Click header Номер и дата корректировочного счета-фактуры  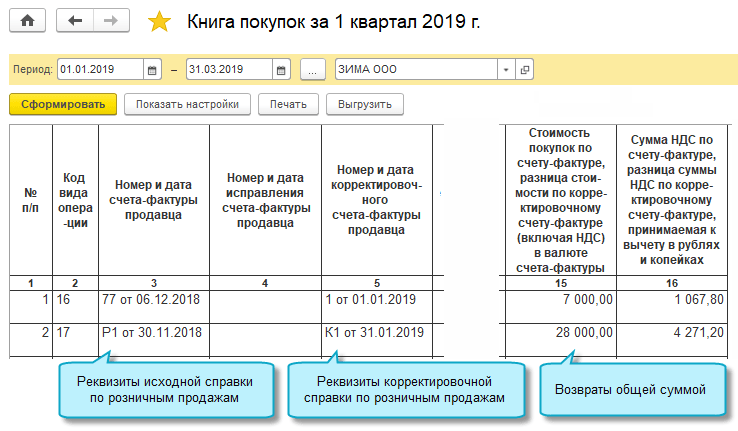(377, 200)
